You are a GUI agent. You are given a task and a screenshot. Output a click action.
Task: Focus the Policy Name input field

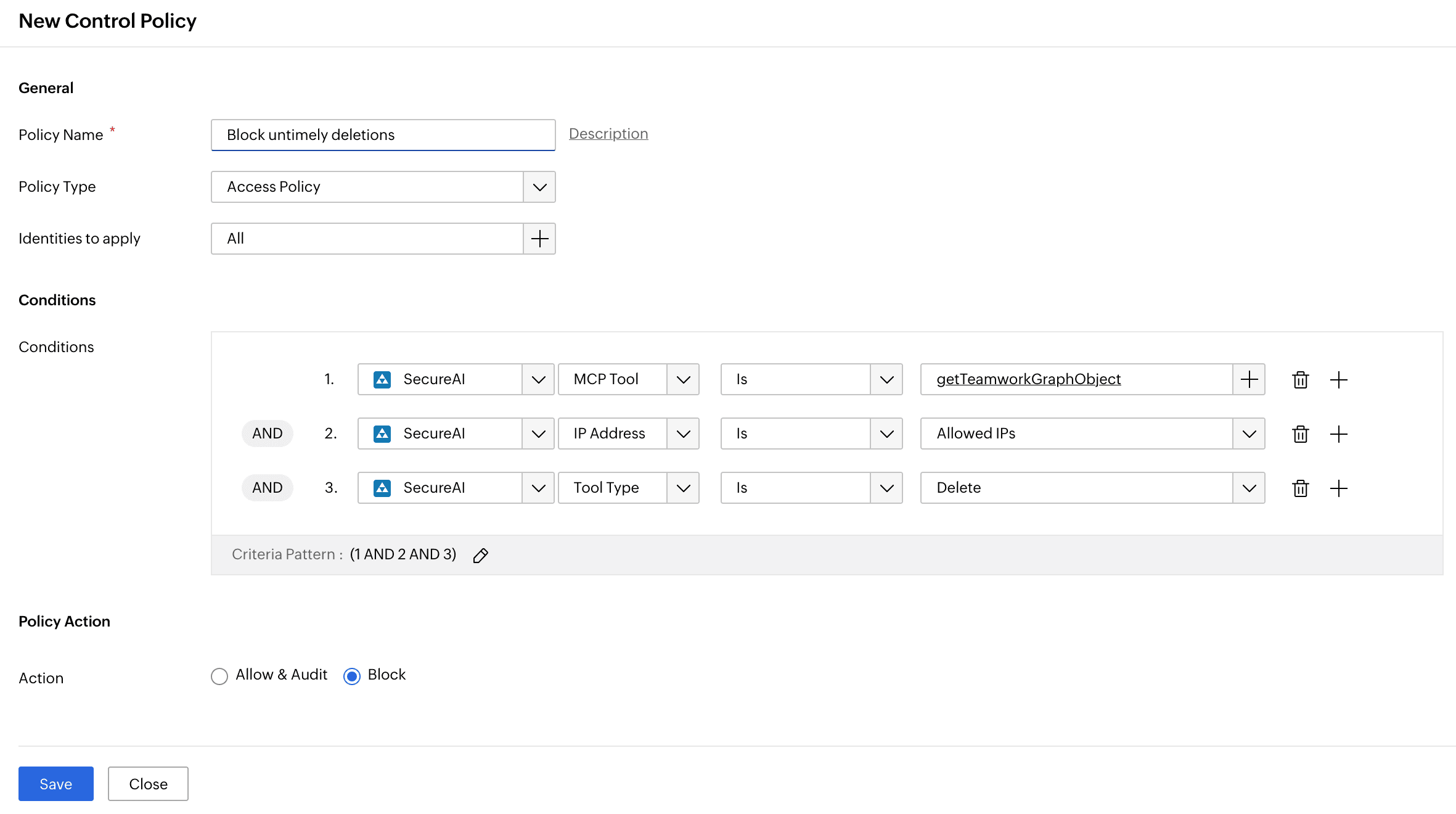pyautogui.click(x=383, y=135)
